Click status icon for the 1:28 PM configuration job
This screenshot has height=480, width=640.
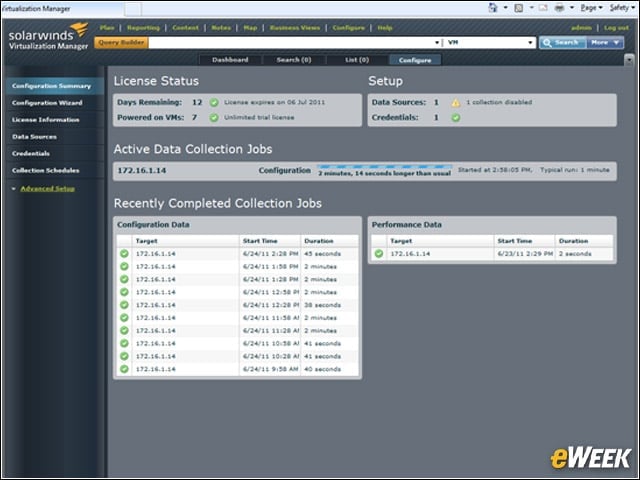(x=124, y=279)
